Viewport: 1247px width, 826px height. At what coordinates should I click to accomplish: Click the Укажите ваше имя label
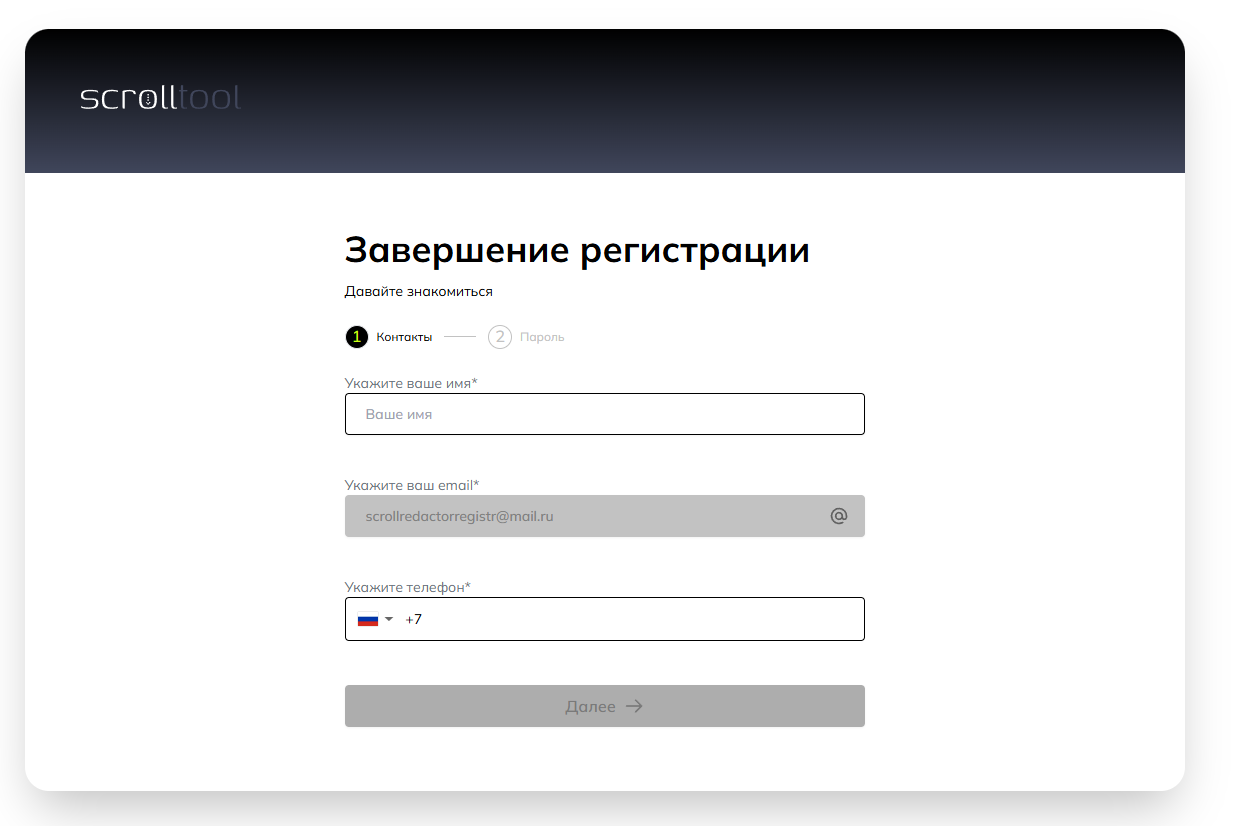pos(410,383)
